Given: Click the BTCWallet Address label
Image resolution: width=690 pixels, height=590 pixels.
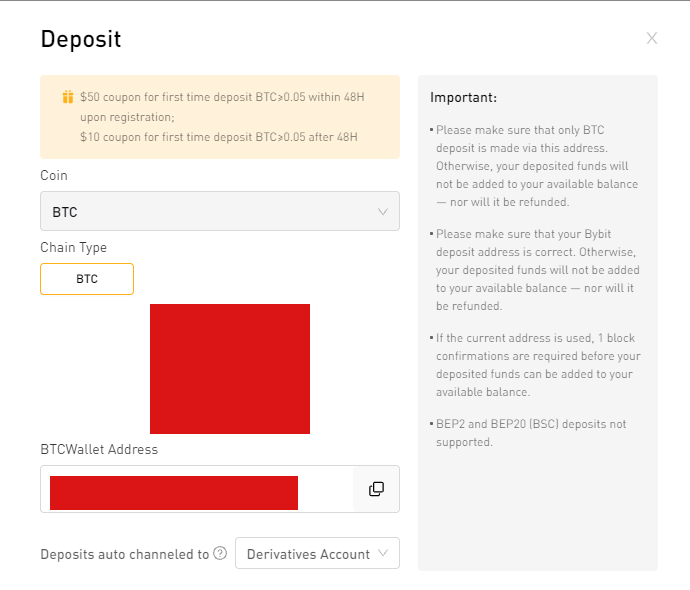Looking at the screenshot, I should click(99, 449).
